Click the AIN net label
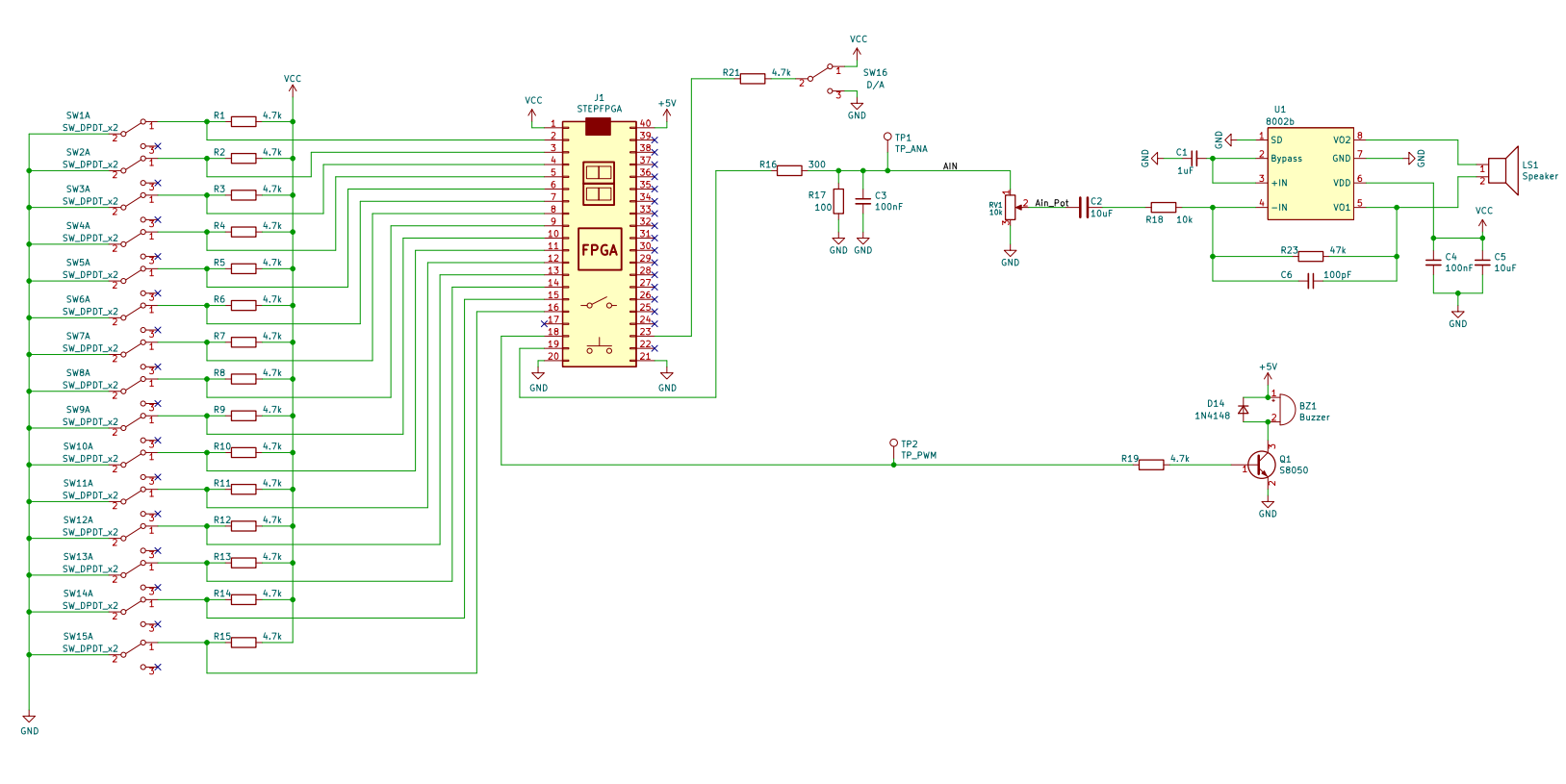 click(x=950, y=166)
